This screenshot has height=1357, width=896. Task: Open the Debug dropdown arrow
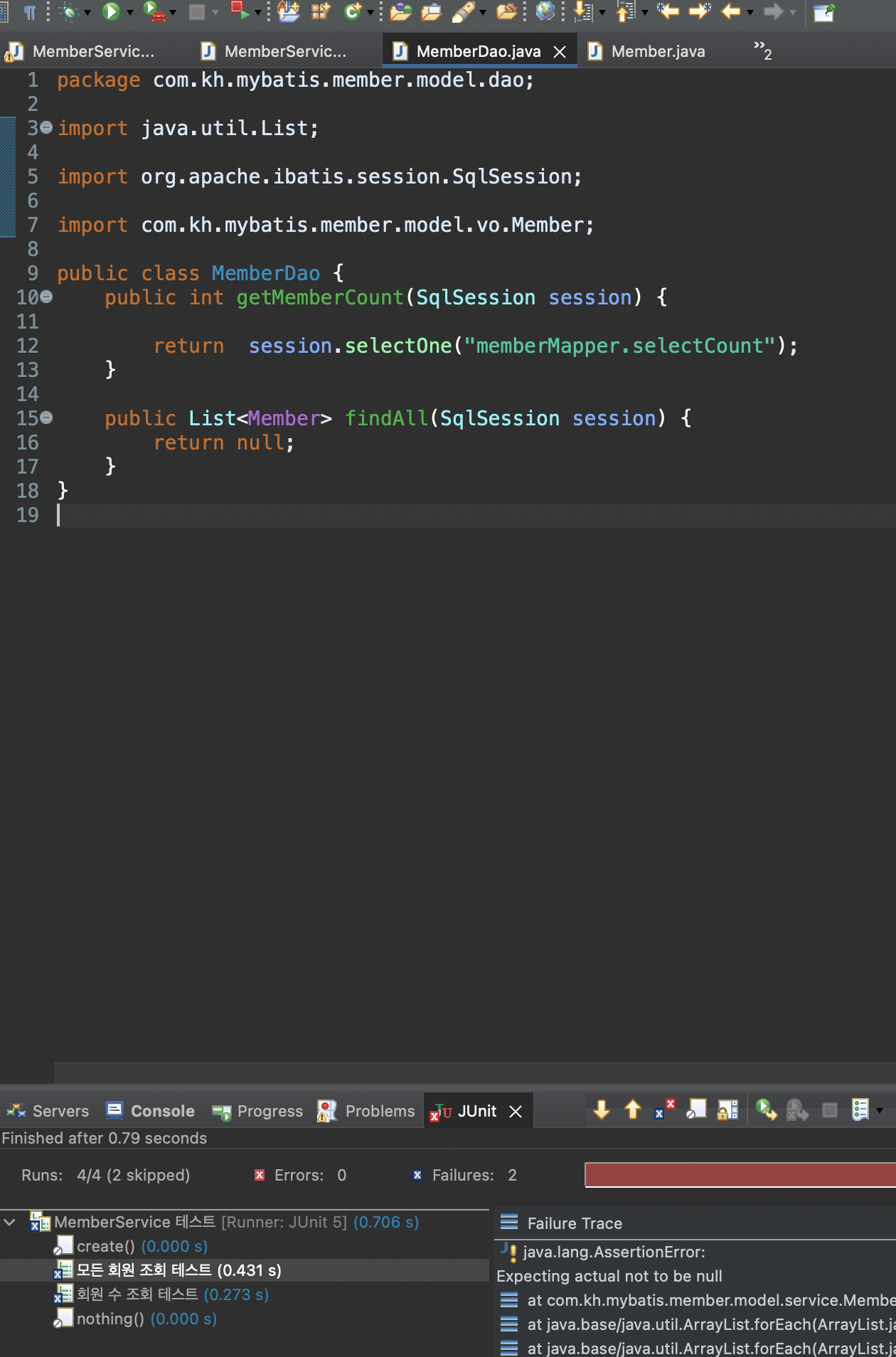87,13
